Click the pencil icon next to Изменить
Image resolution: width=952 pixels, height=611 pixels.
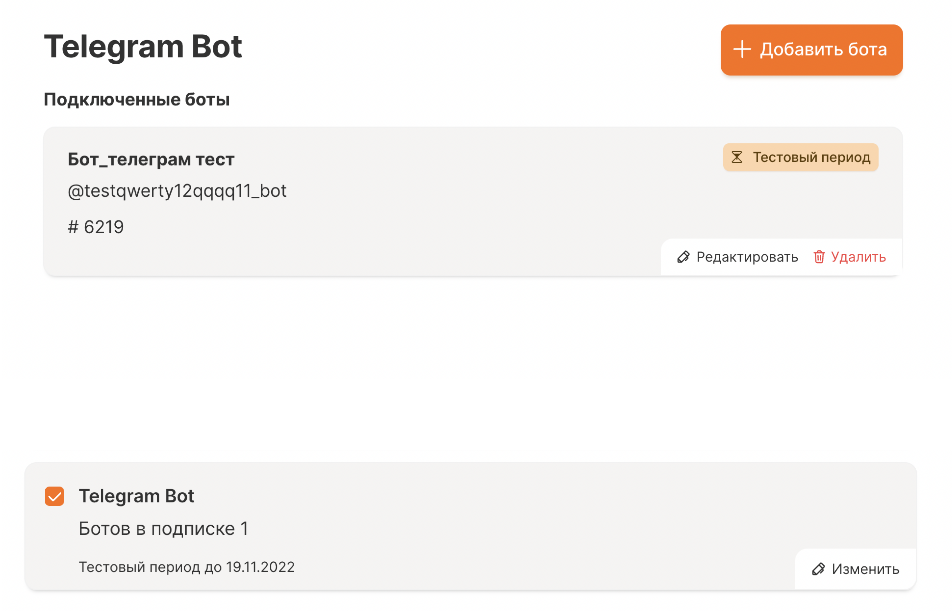pos(819,569)
